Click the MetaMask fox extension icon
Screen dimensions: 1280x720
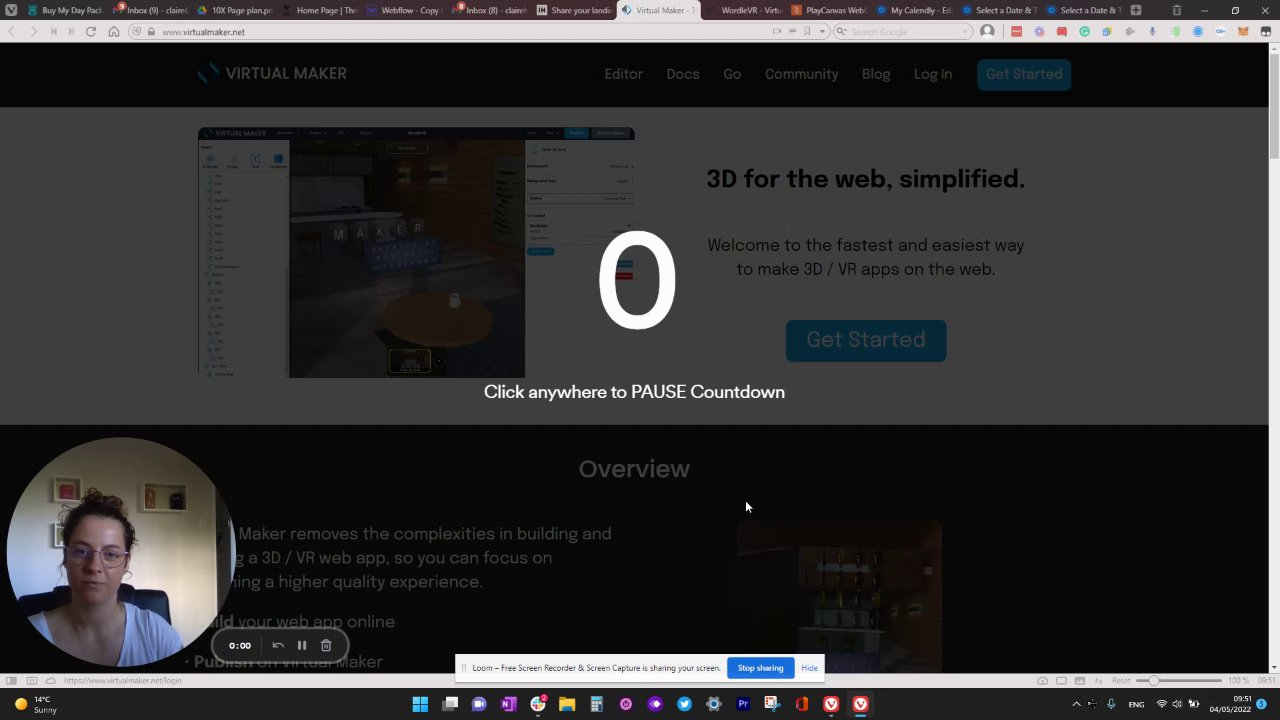(x=1243, y=32)
